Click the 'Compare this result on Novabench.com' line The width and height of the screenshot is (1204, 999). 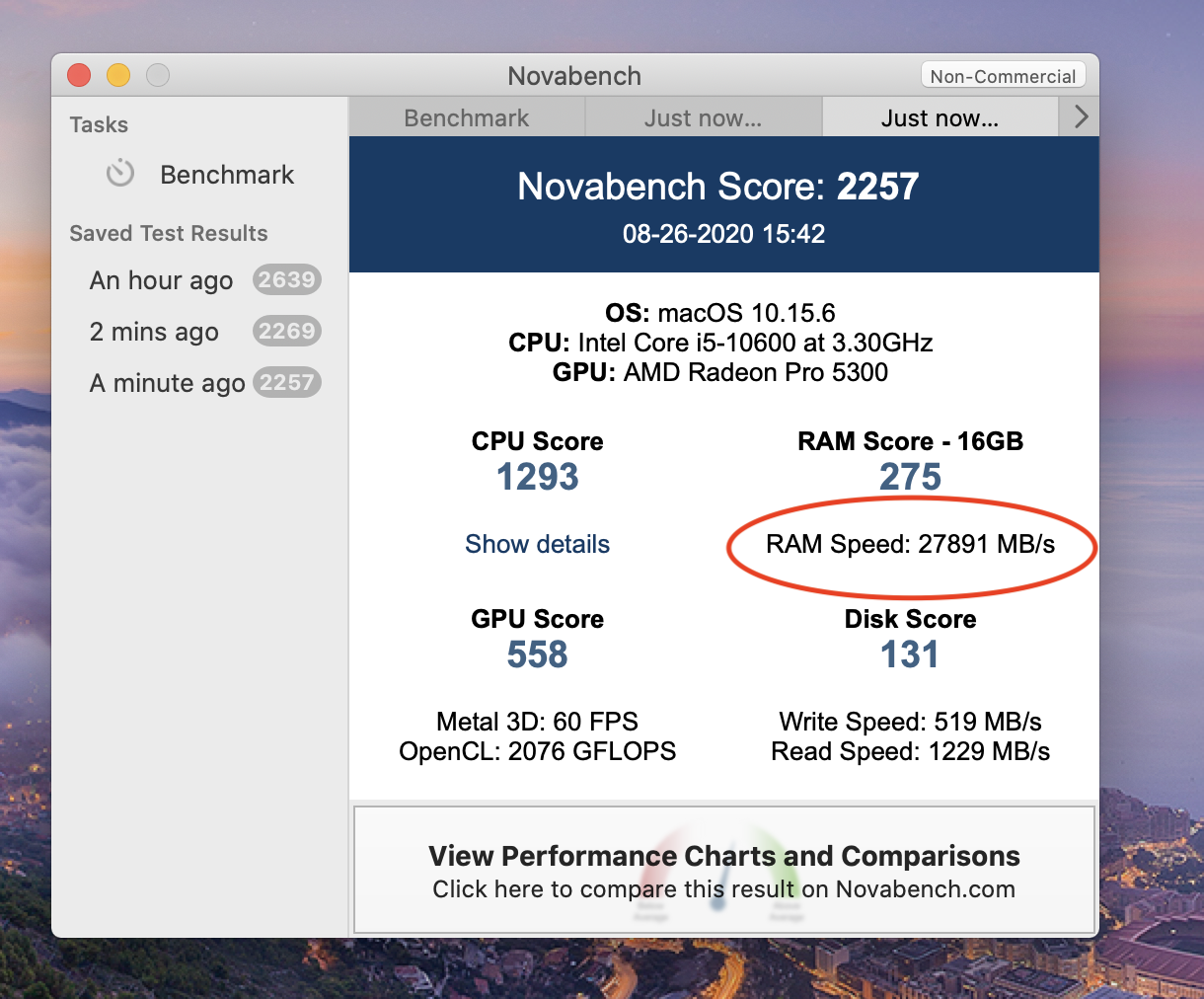[723, 889]
